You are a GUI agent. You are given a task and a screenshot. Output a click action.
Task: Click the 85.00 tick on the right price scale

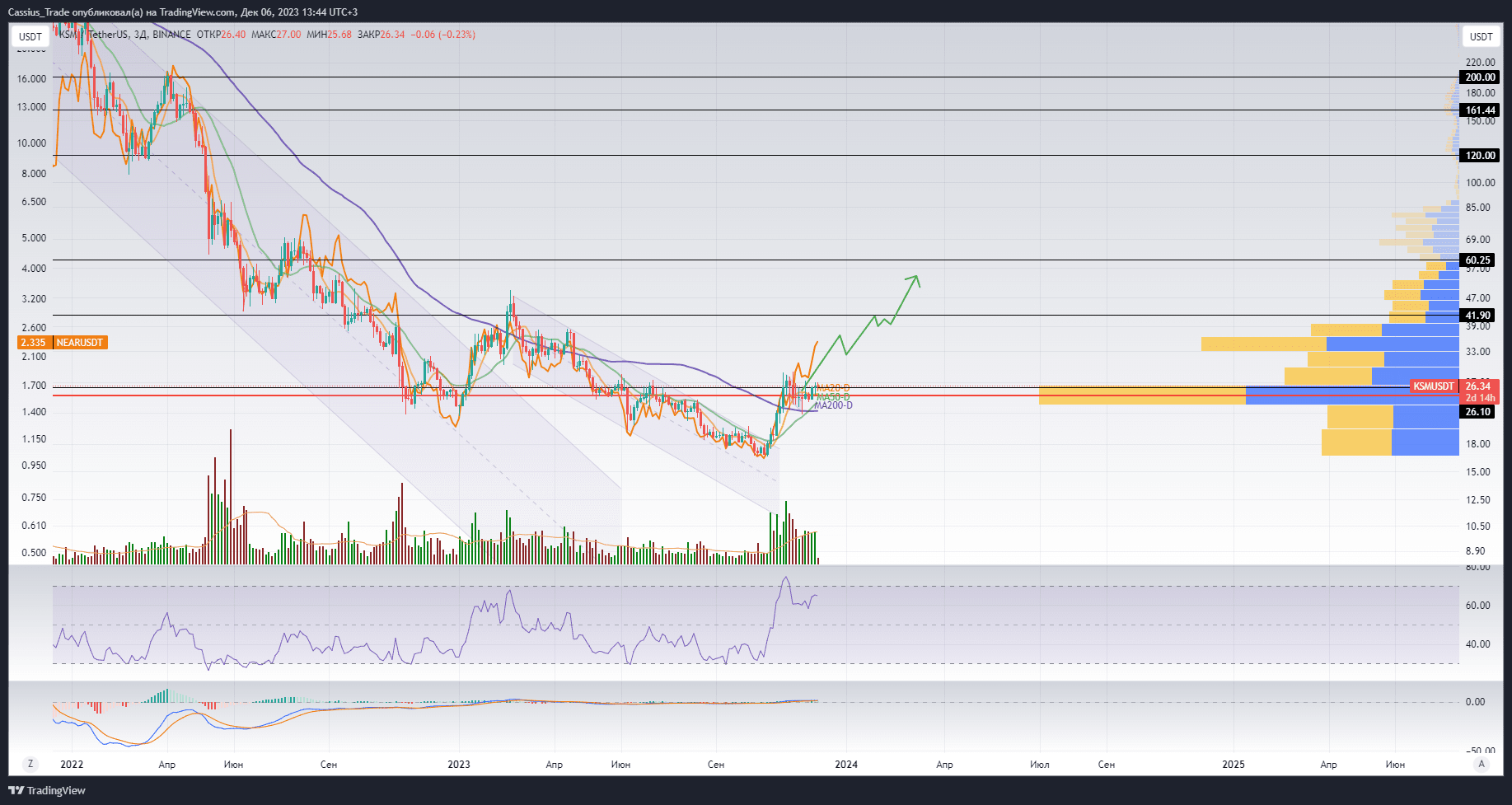(x=1478, y=208)
